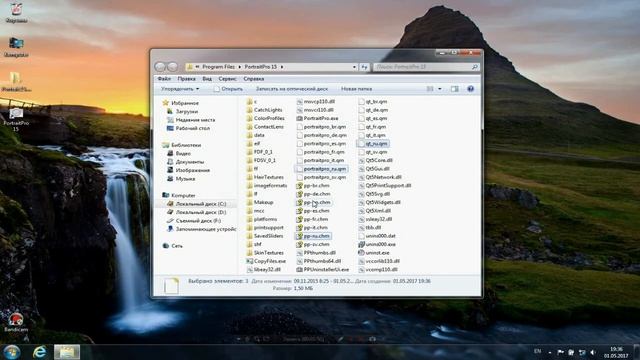Select Сеть in the navigation pane
The height and width of the screenshot is (360, 640).
pyautogui.click(x=173, y=246)
